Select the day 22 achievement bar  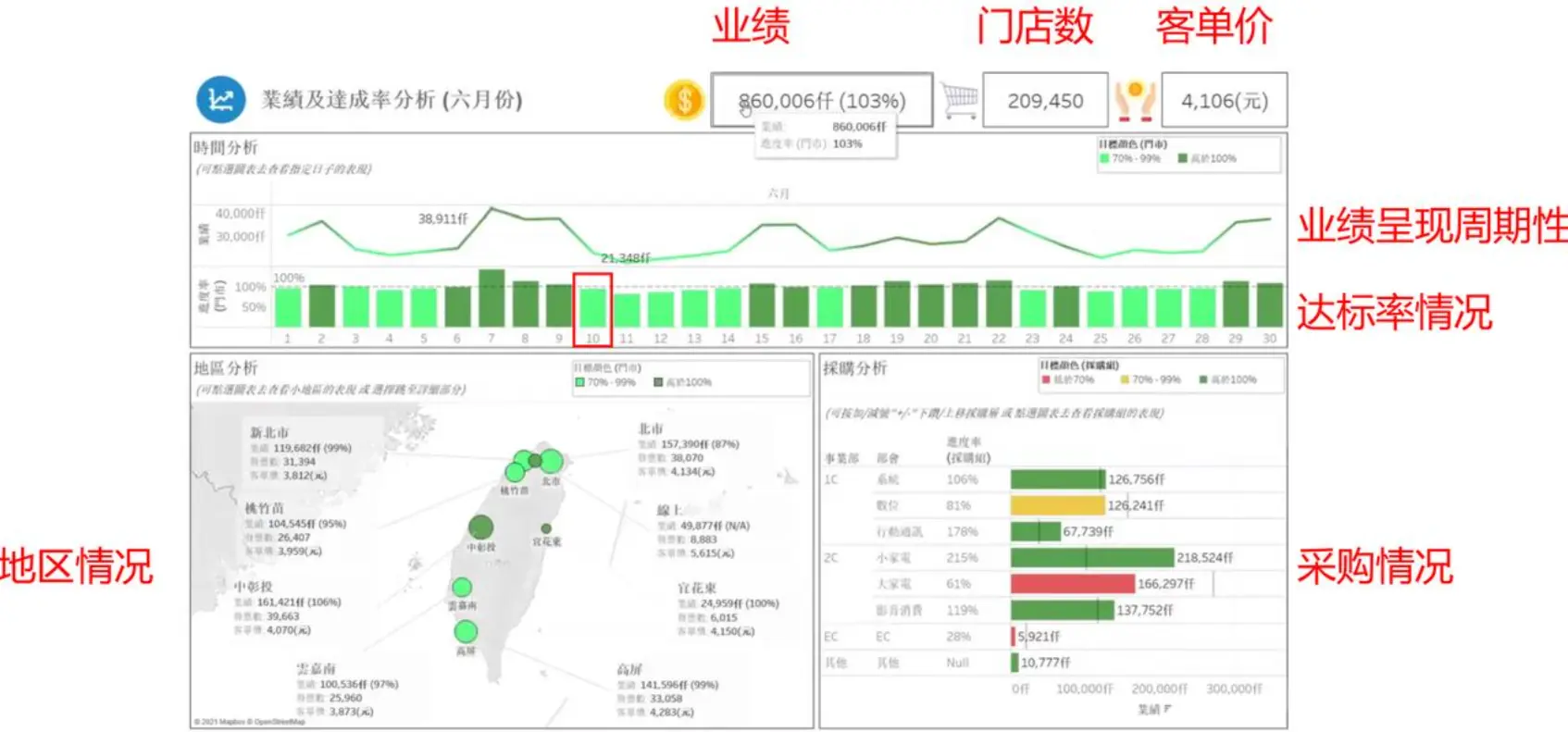tap(999, 304)
